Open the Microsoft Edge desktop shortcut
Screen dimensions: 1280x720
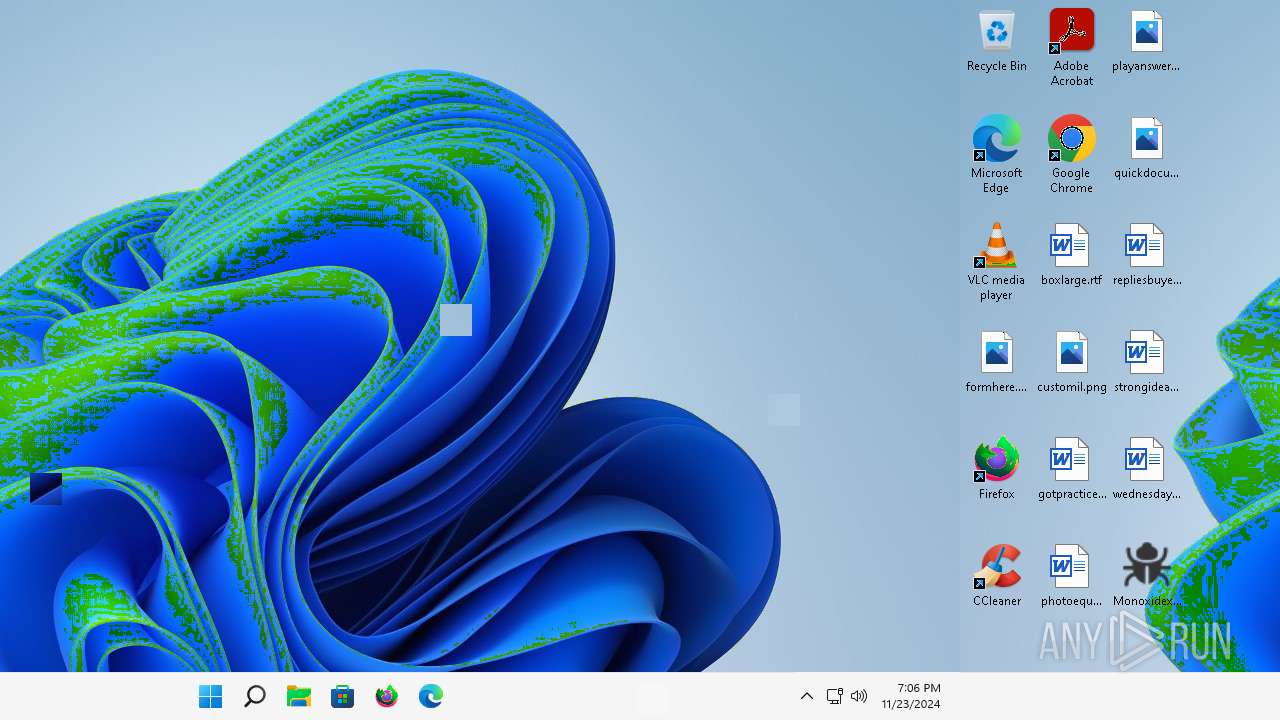point(996,154)
